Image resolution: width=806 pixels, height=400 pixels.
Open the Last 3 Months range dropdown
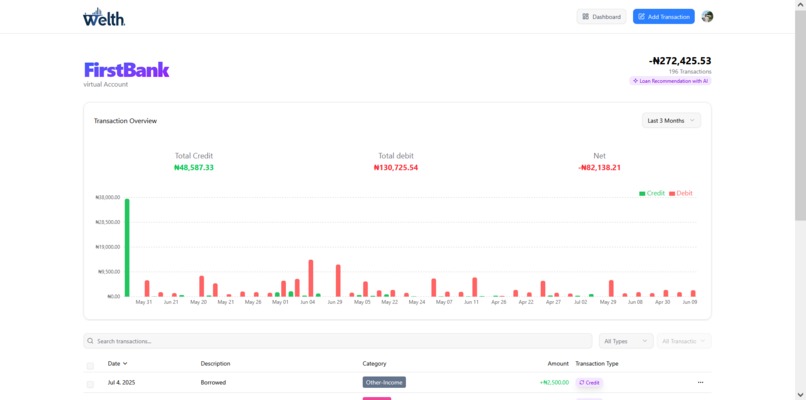coord(671,121)
